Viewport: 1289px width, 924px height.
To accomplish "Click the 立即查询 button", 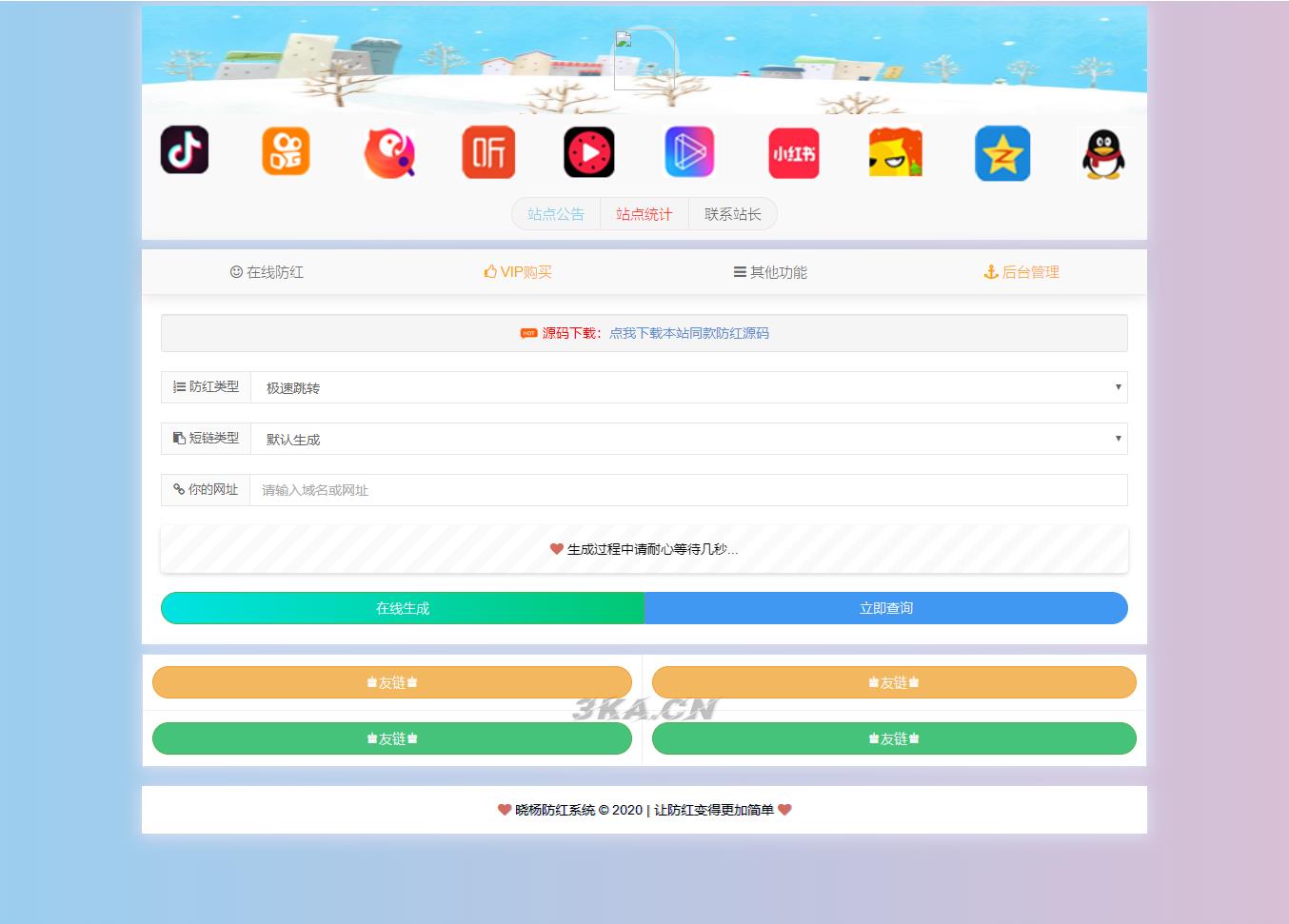I will (x=886, y=608).
